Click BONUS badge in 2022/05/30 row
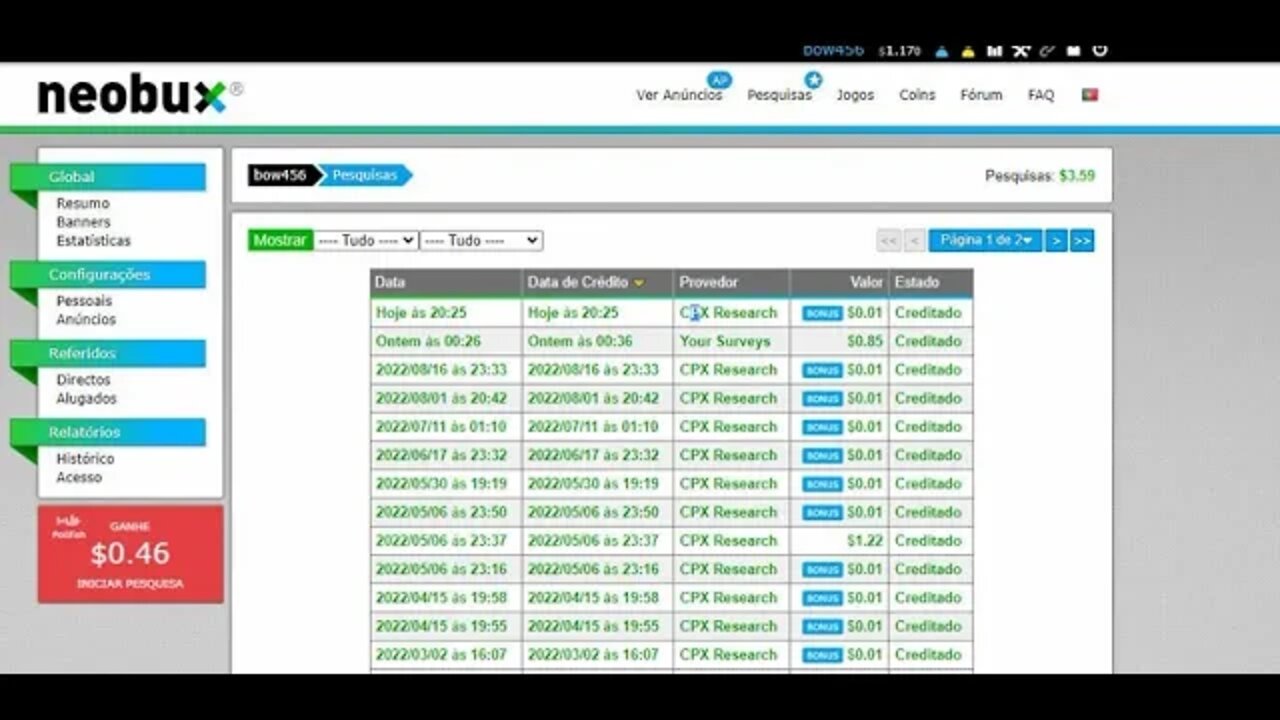 tap(822, 484)
